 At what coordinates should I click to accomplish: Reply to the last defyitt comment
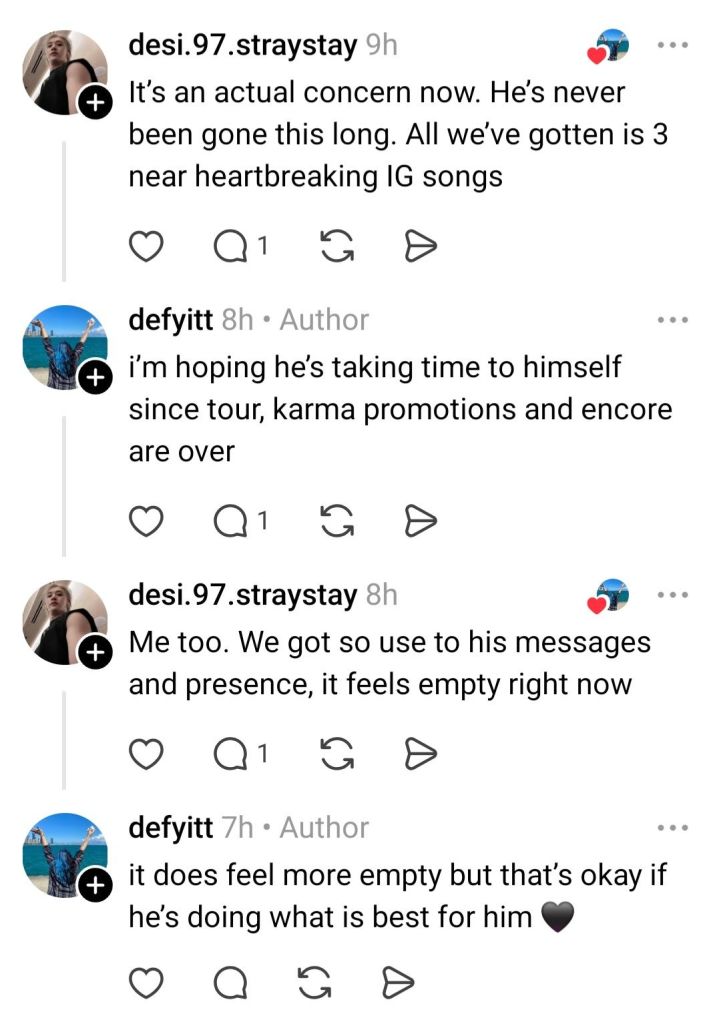(233, 985)
